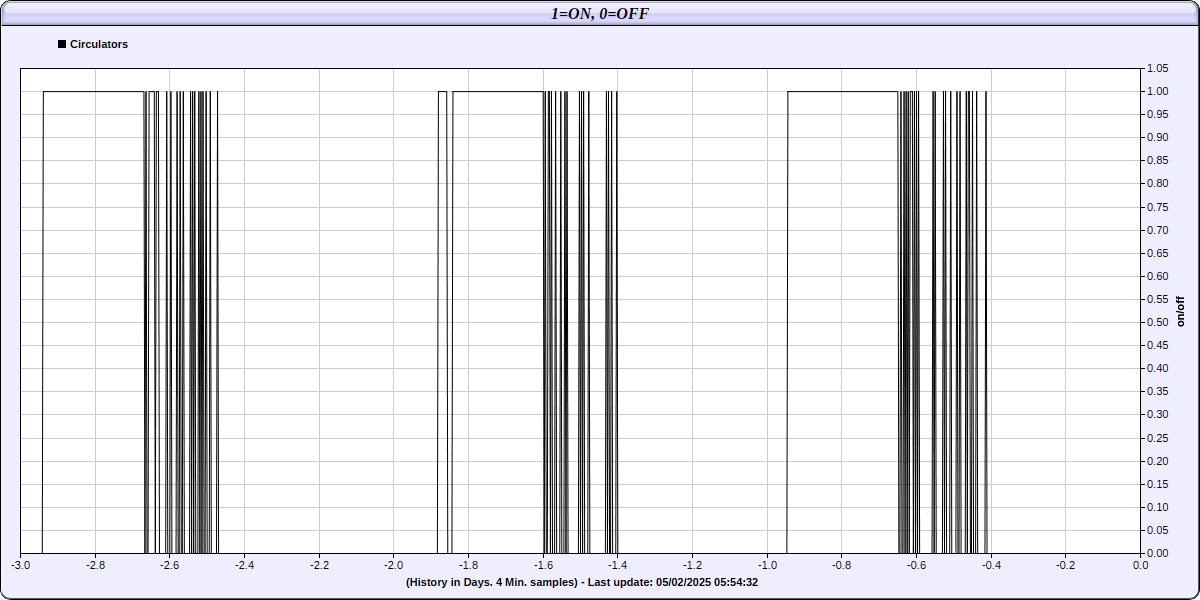Viewport: 1200px width, 600px height.
Task: Click the y-axis tick label 0.55
Action: click(1157, 299)
